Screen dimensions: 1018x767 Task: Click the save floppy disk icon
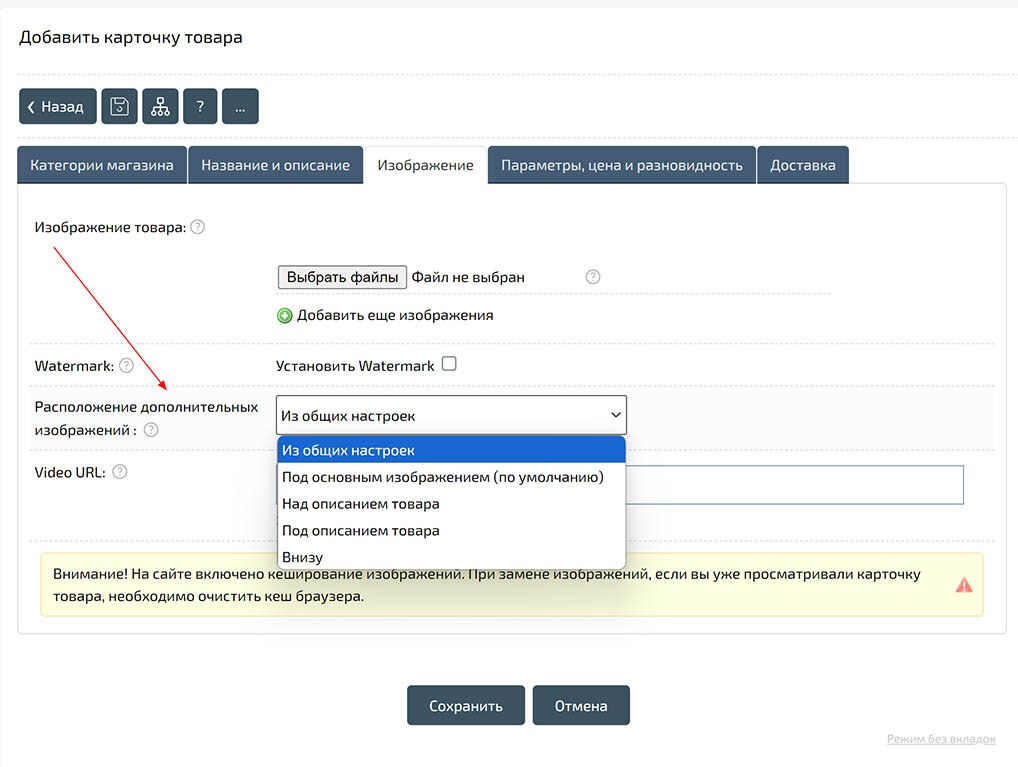tap(119, 106)
